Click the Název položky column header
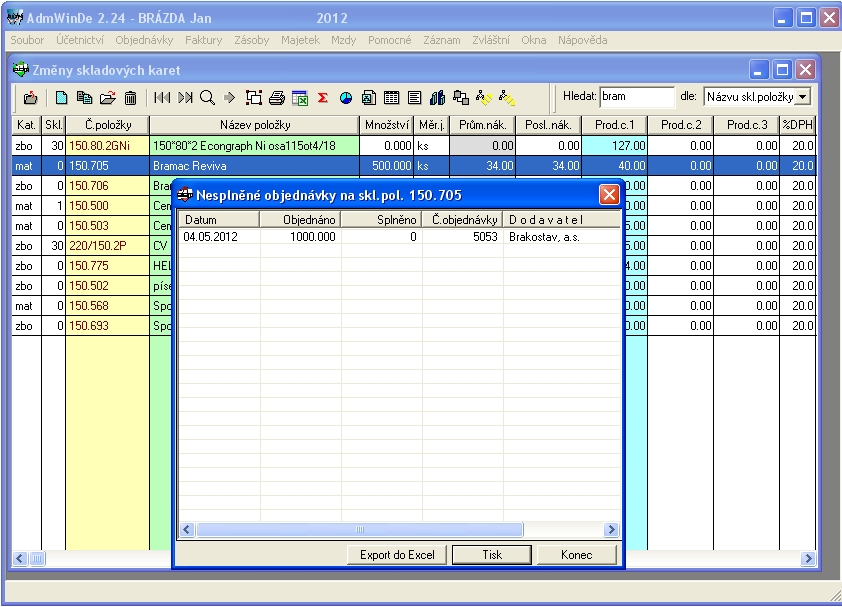Viewport: 842px width, 607px height. [x=255, y=125]
